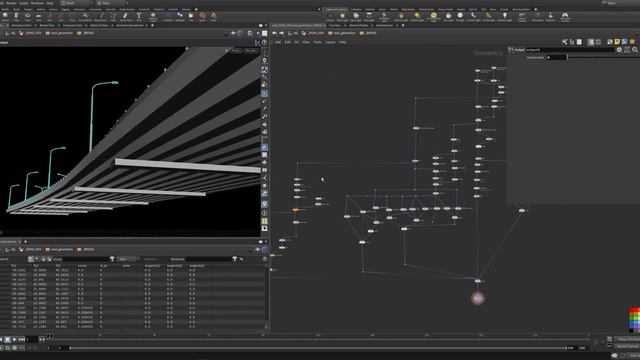Switch to the Material Palette tab
640x360 pixels.
tap(358, 25)
